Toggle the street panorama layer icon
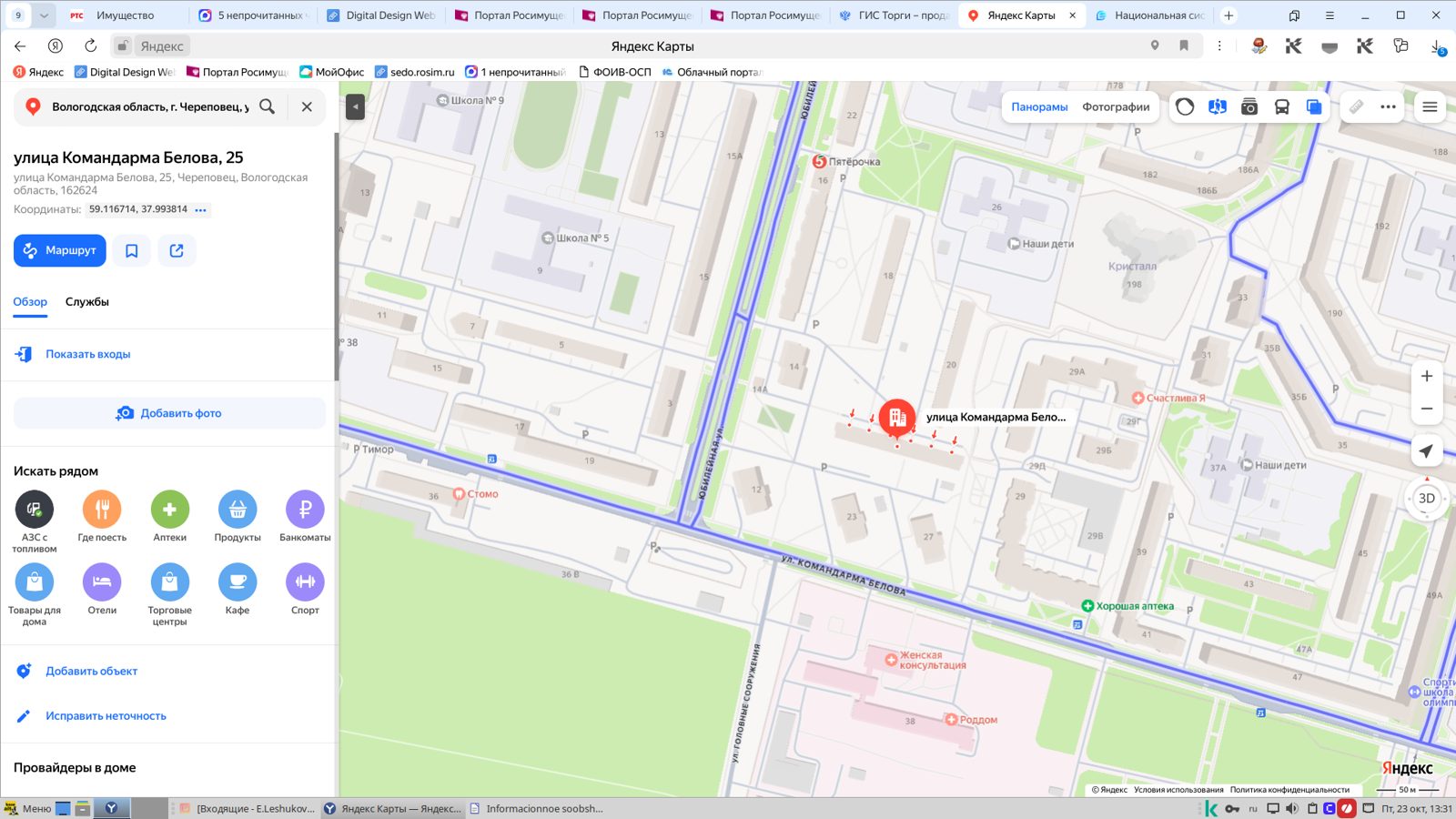This screenshot has width=1456, height=819. click(1217, 106)
